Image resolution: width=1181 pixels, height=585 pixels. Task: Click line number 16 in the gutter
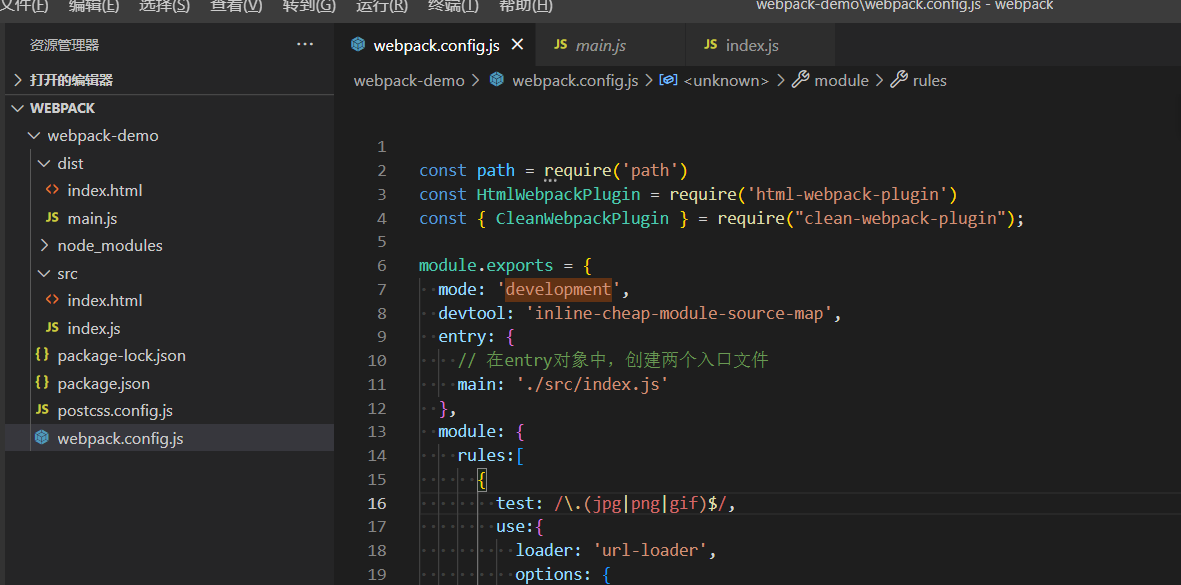pyautogui.click(x=377, y=503)
